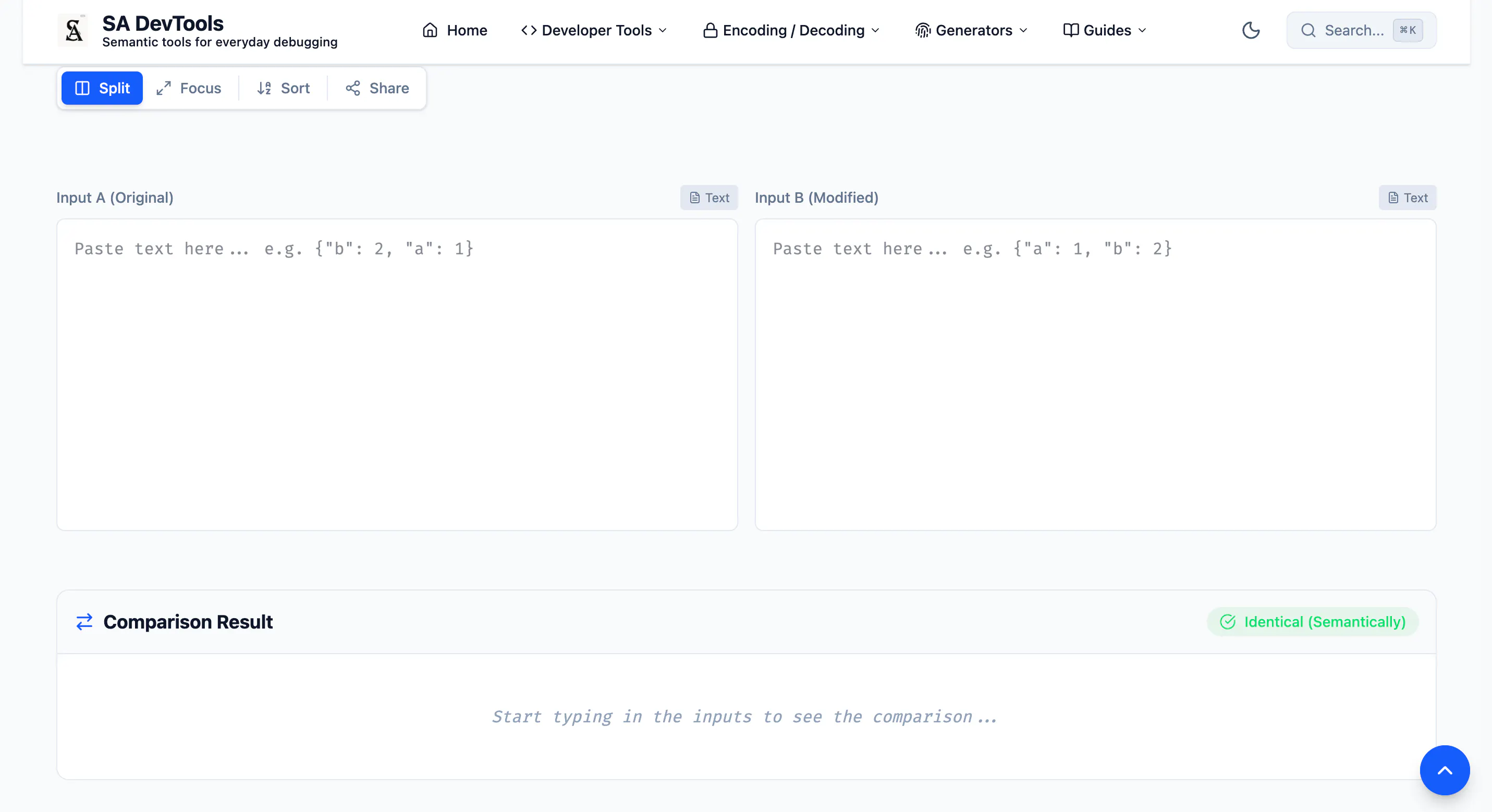Click the 'Input B (Modified)' label
This screenshot has height=812, width=1492.
[817, 198]
